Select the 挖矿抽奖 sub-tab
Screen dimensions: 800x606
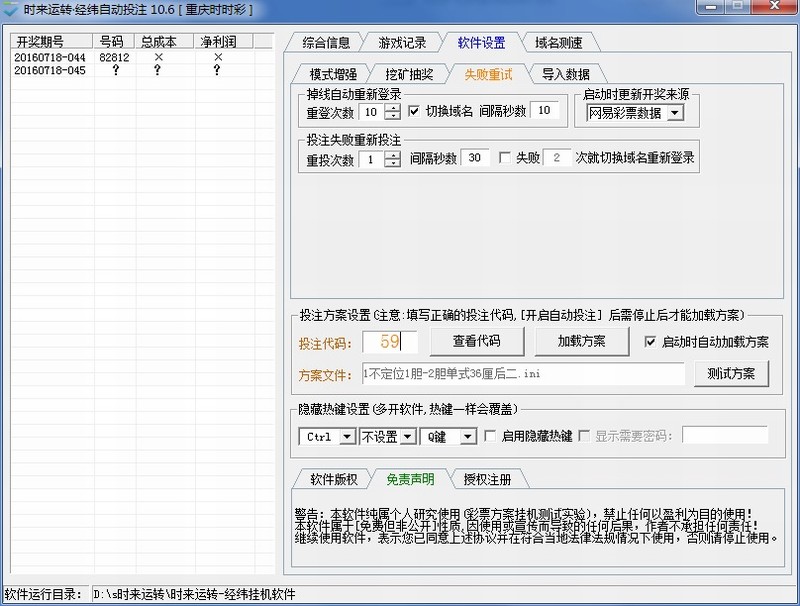409,74
